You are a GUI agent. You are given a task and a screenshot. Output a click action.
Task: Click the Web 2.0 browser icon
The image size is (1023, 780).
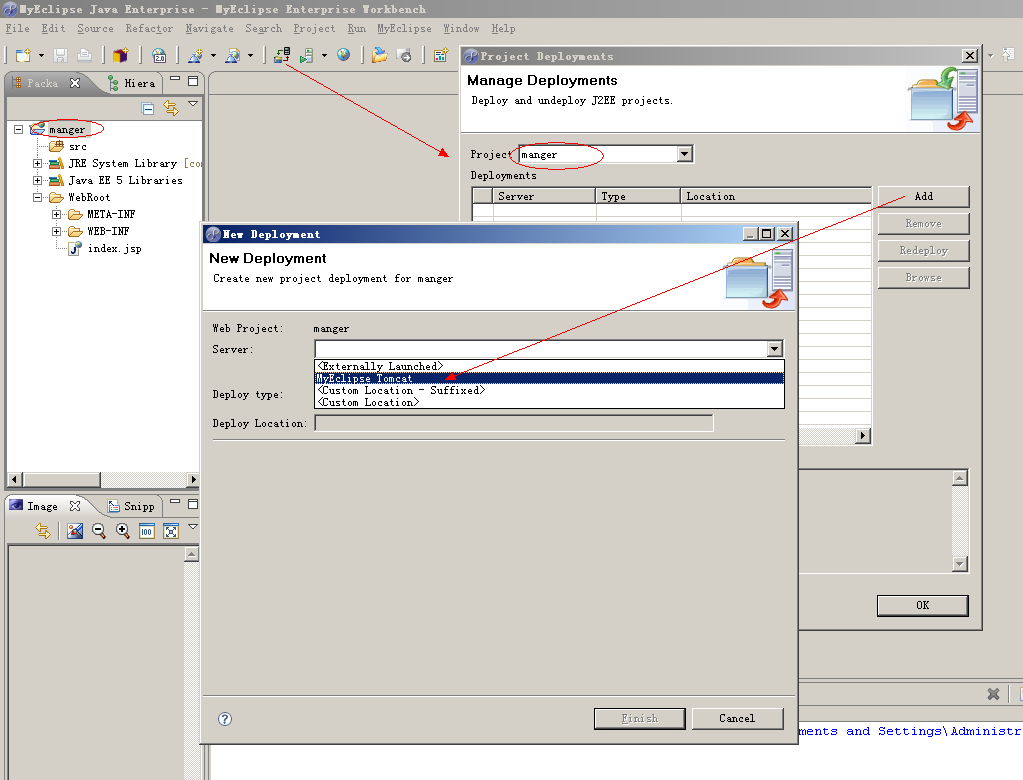pyautogui.click(x=159, y=55)
